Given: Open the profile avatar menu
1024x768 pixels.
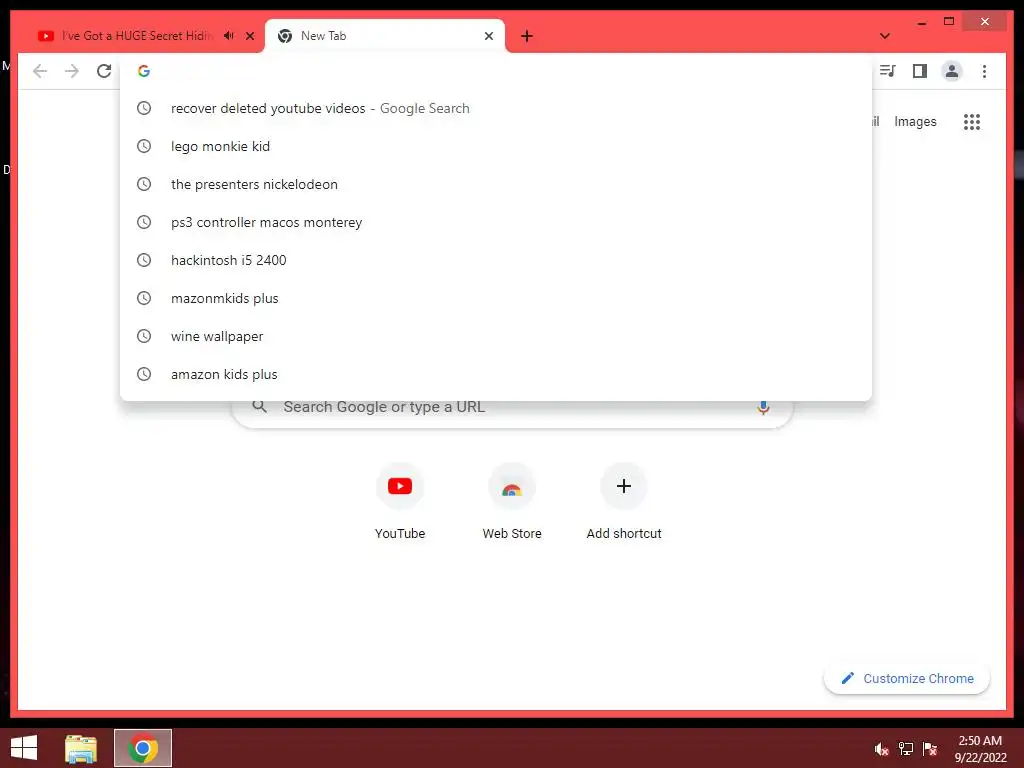Looking at the screenshot, I should point(952,71).
